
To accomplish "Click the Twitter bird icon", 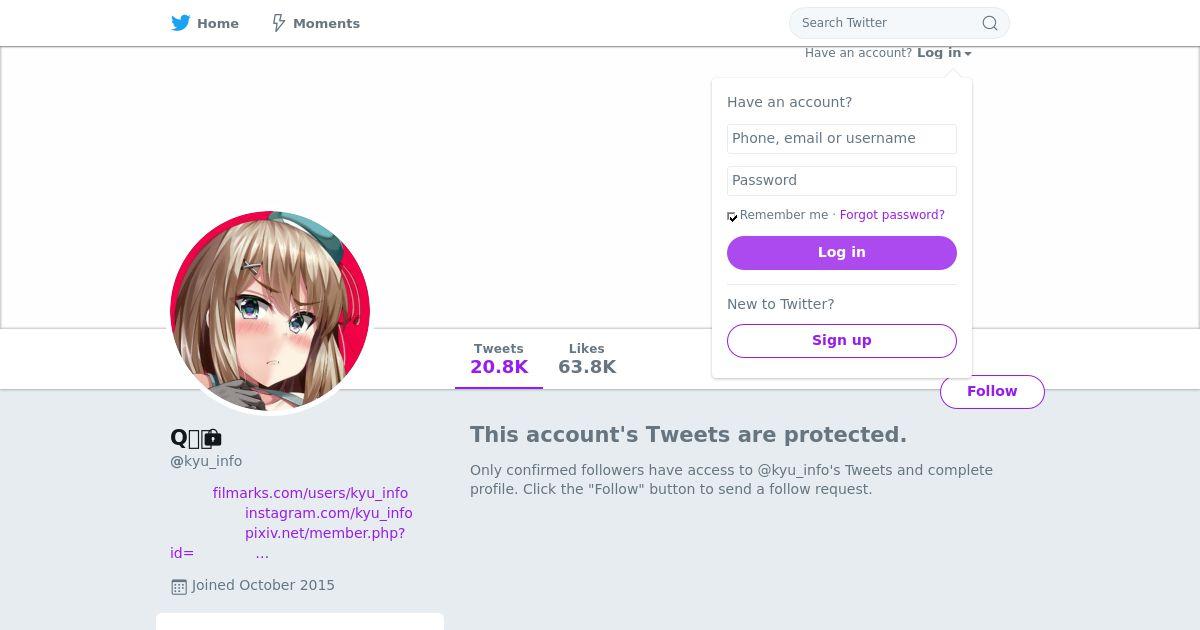I will [180, 23].
